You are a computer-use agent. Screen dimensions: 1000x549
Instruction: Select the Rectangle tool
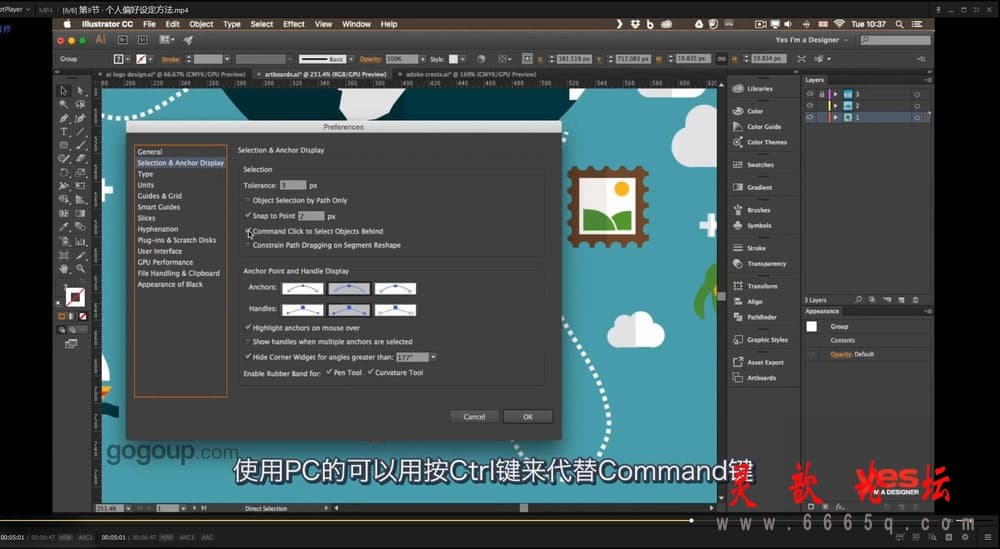[64, 145]
